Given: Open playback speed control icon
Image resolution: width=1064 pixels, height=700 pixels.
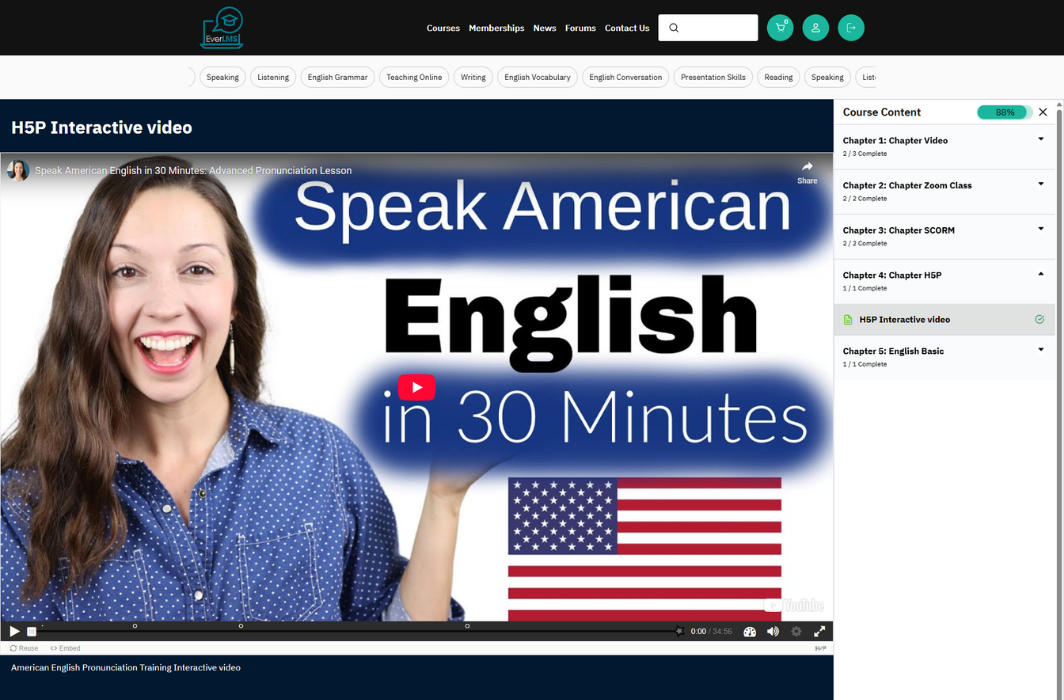Looking at the screenshot, I should [749, 632].
